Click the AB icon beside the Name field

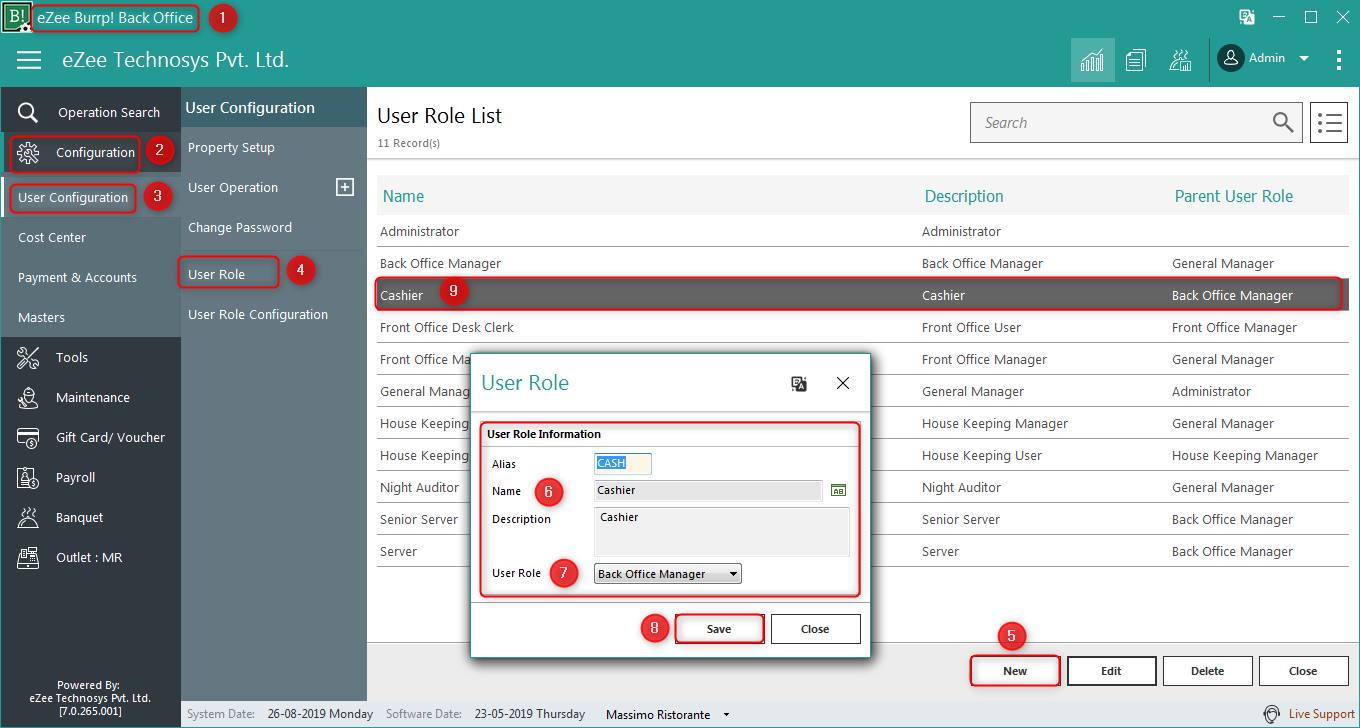(x=838, y=490)
